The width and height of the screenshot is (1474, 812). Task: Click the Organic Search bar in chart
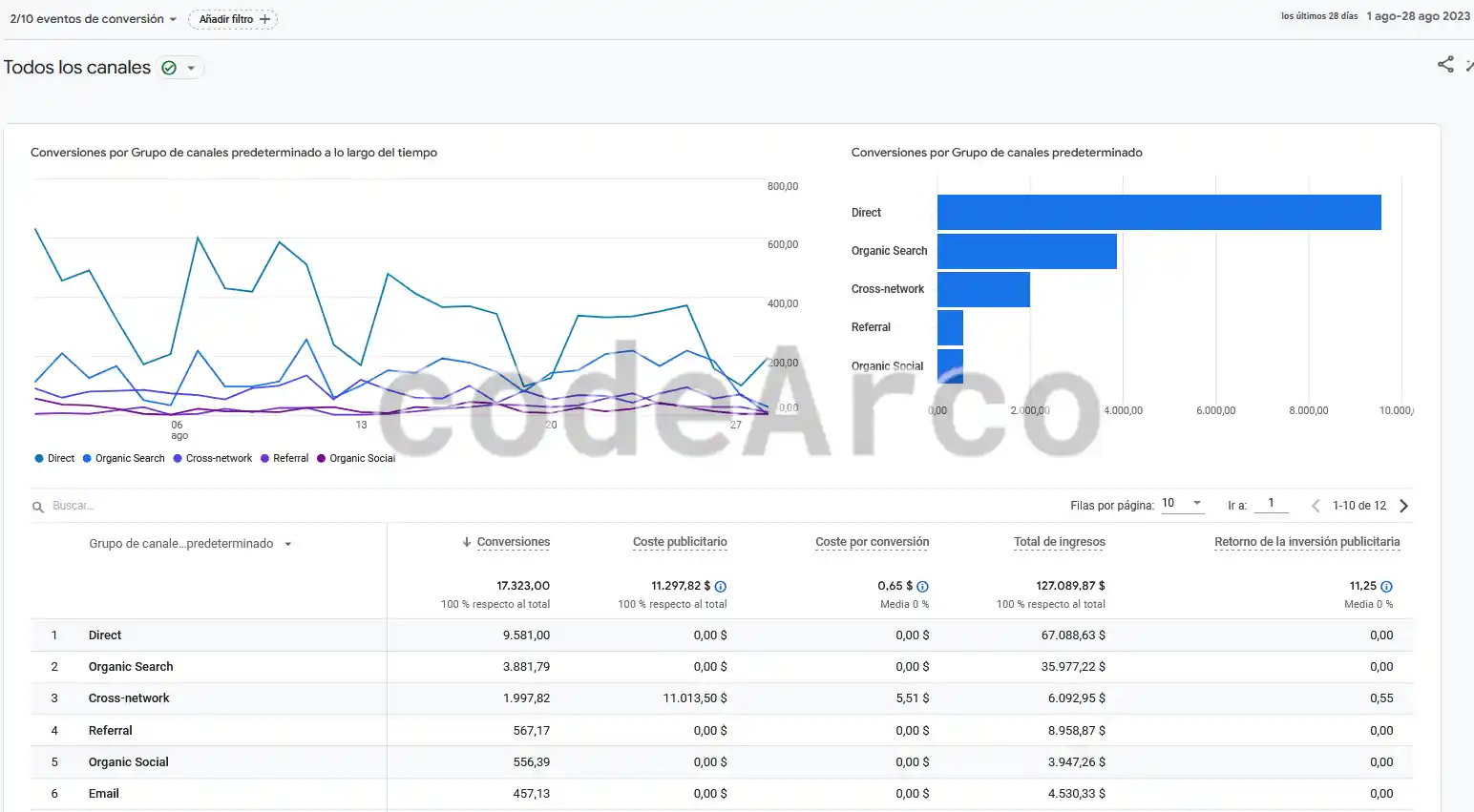[1027, 251]
